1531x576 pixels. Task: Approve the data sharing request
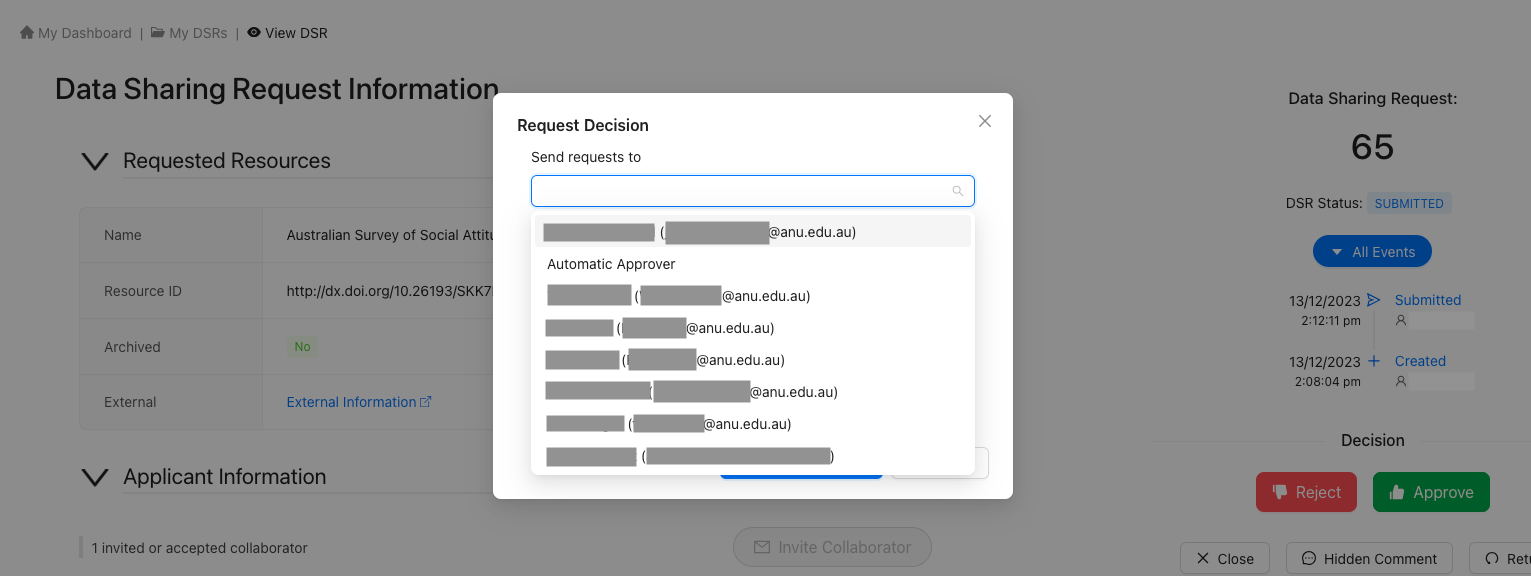pos(1431,492)
